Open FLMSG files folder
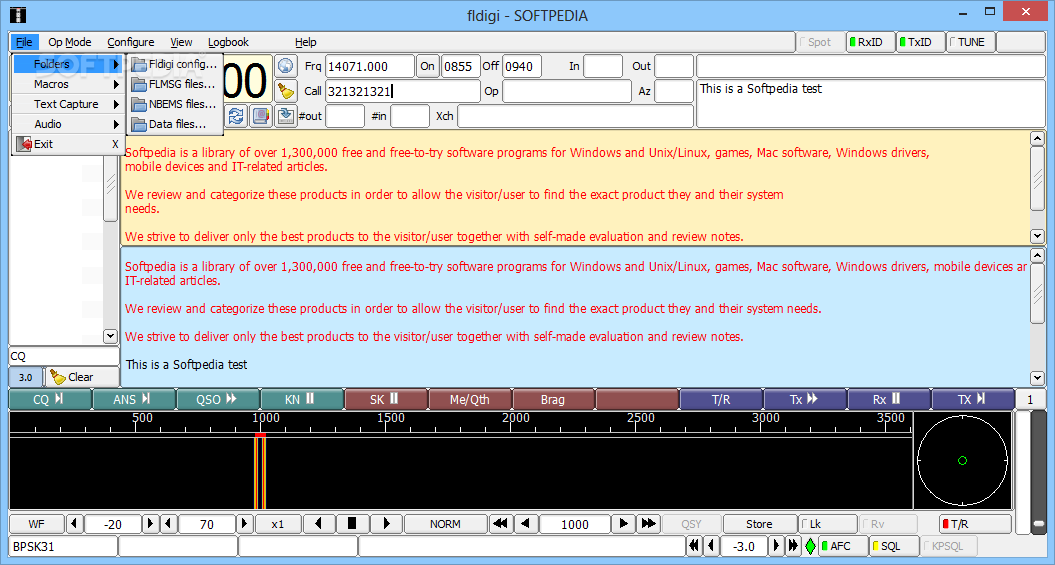 pos(176,84)
